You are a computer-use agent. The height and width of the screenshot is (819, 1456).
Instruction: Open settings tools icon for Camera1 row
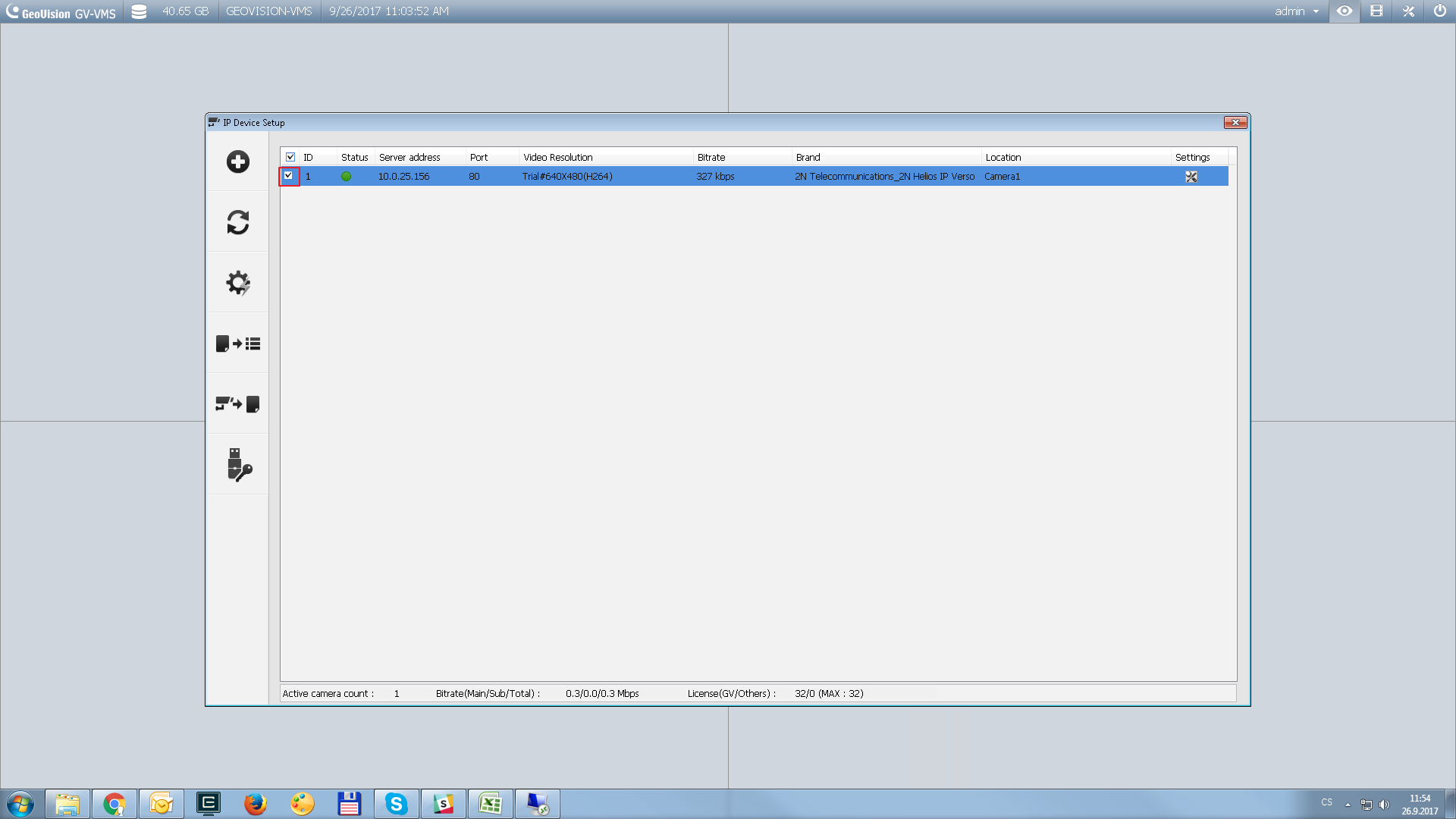click(1191, 177)
